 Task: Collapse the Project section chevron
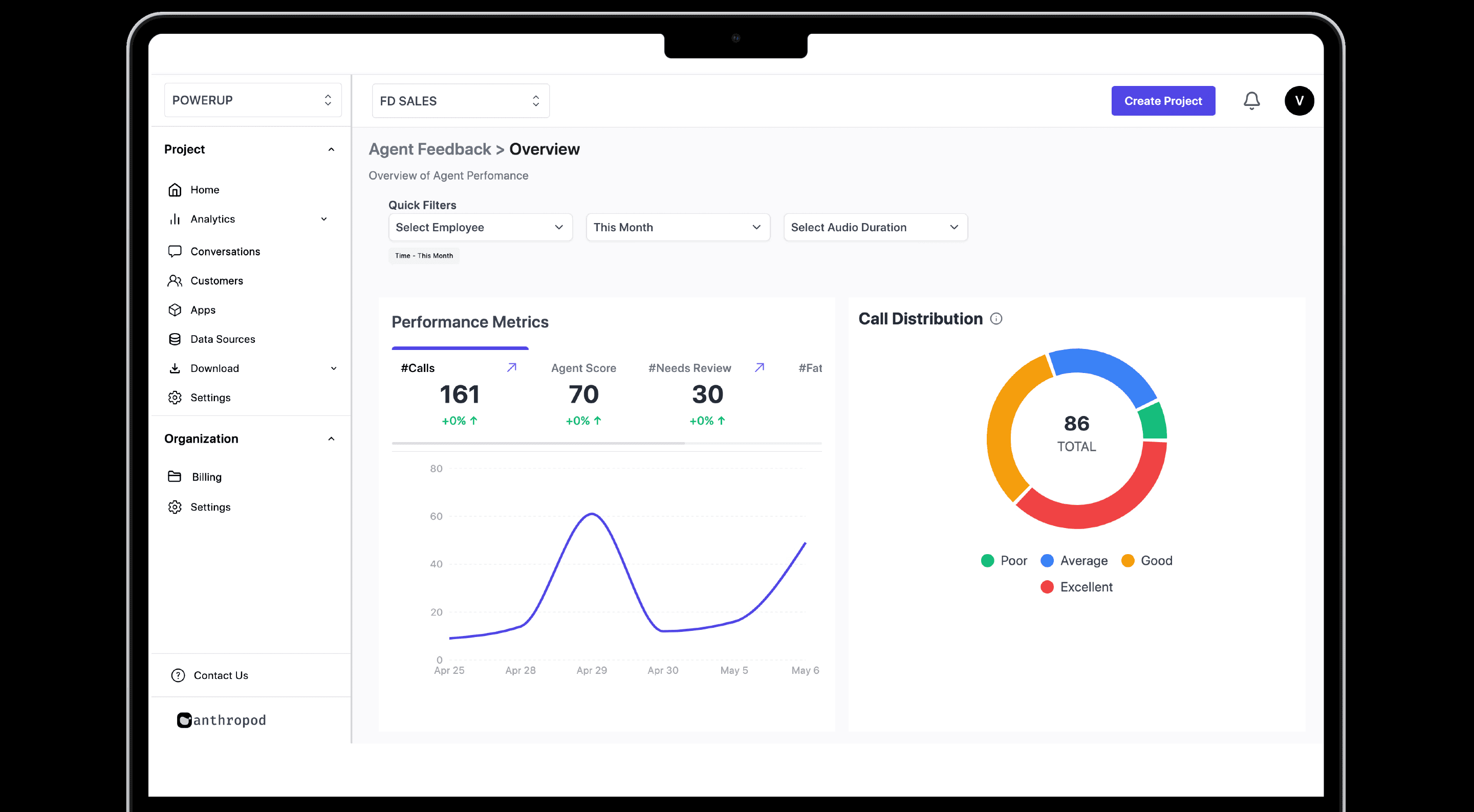coord(331,149)
